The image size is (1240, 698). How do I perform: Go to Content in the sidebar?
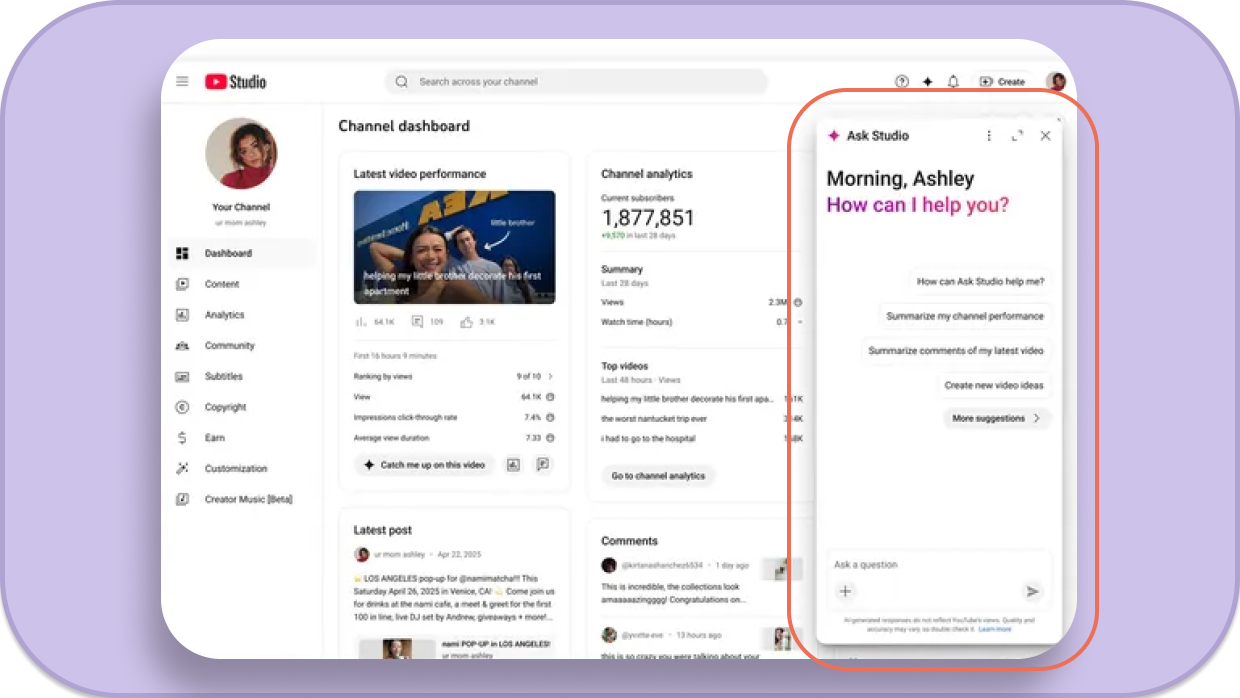pyautogui.click(x=222, y=284)
